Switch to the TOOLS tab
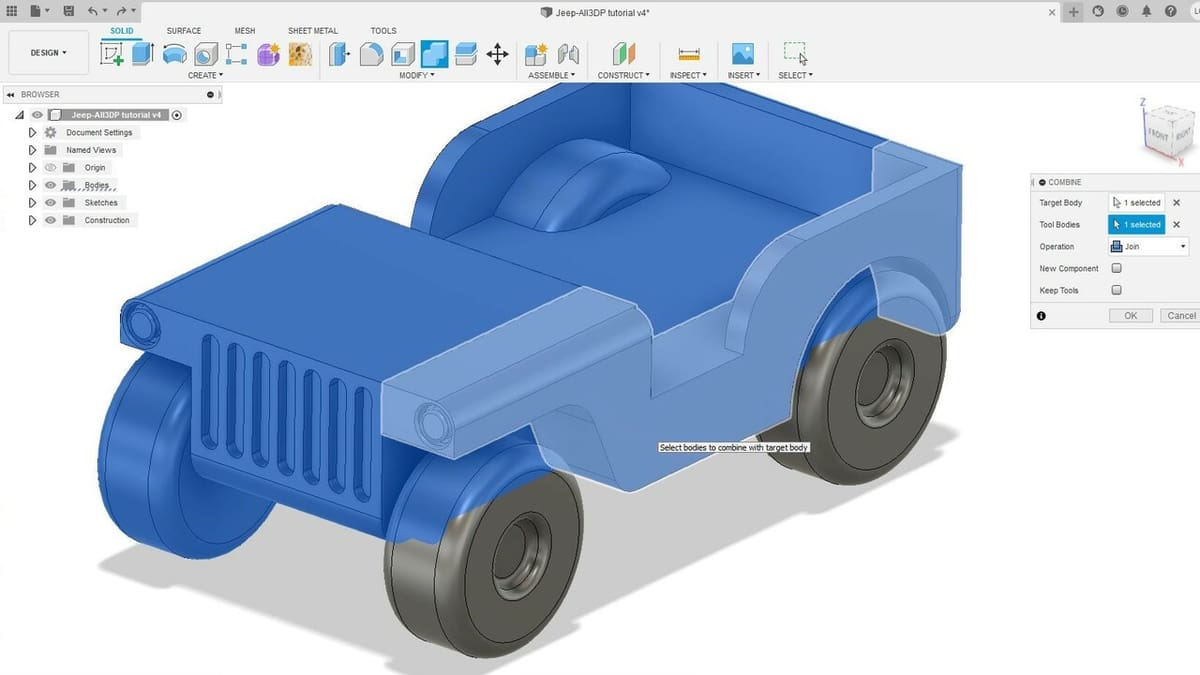Screen dimensions: 1200x675 tap(384, 31)
